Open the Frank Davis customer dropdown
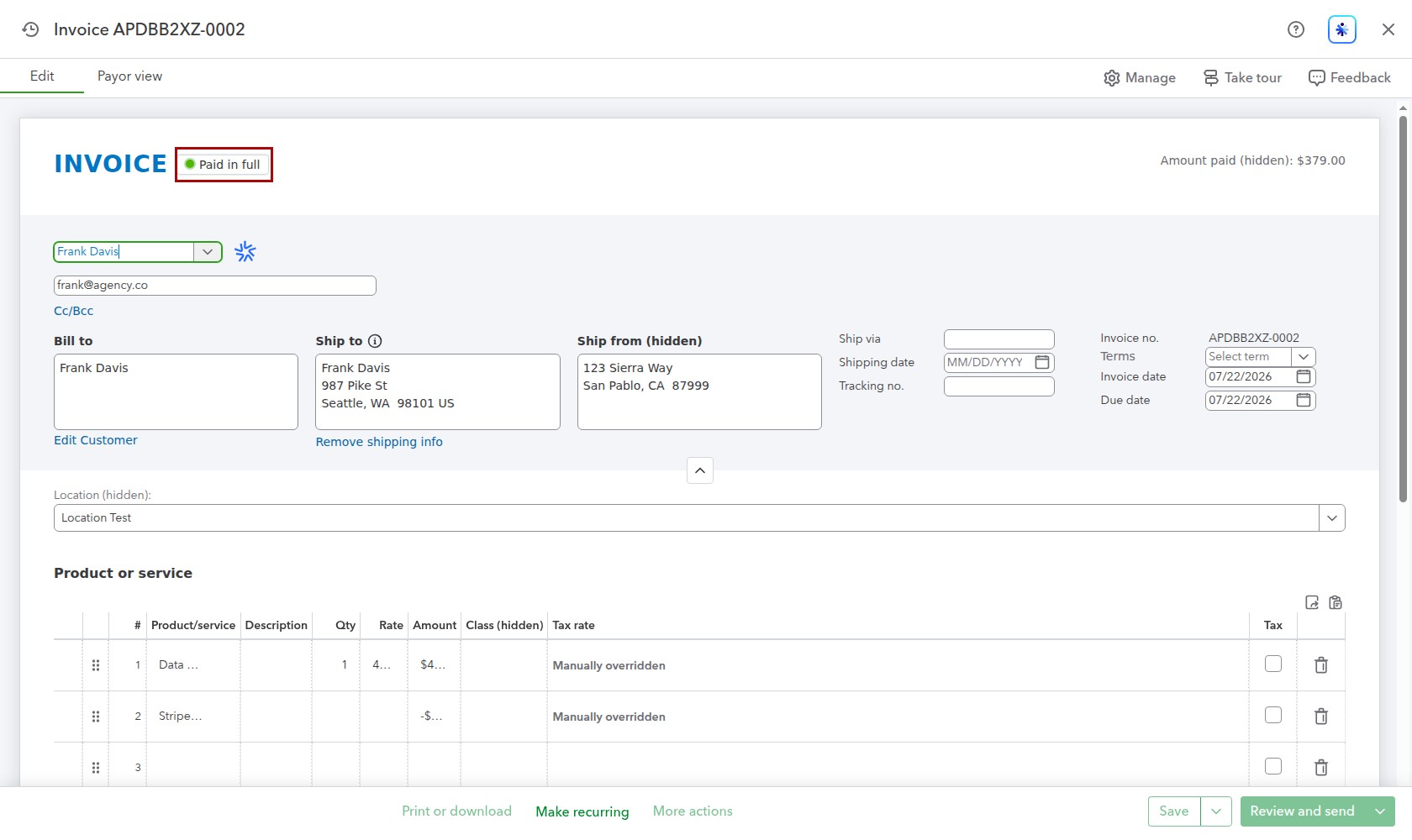Image resolution: width=1412 pixels, height=840 pixels. point(208,252)
